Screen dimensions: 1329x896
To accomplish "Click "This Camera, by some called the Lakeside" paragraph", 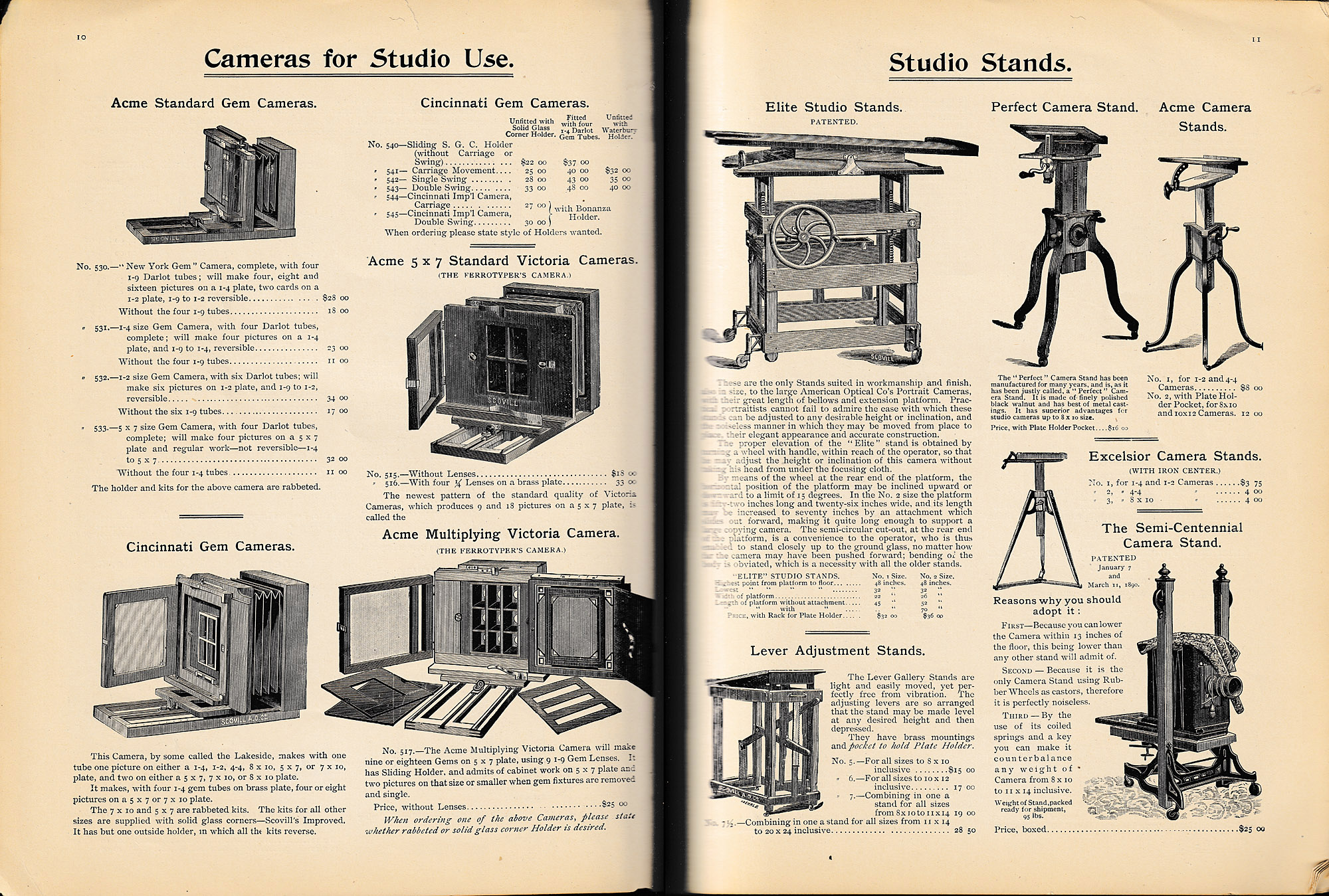I will [x=211, y=766].
